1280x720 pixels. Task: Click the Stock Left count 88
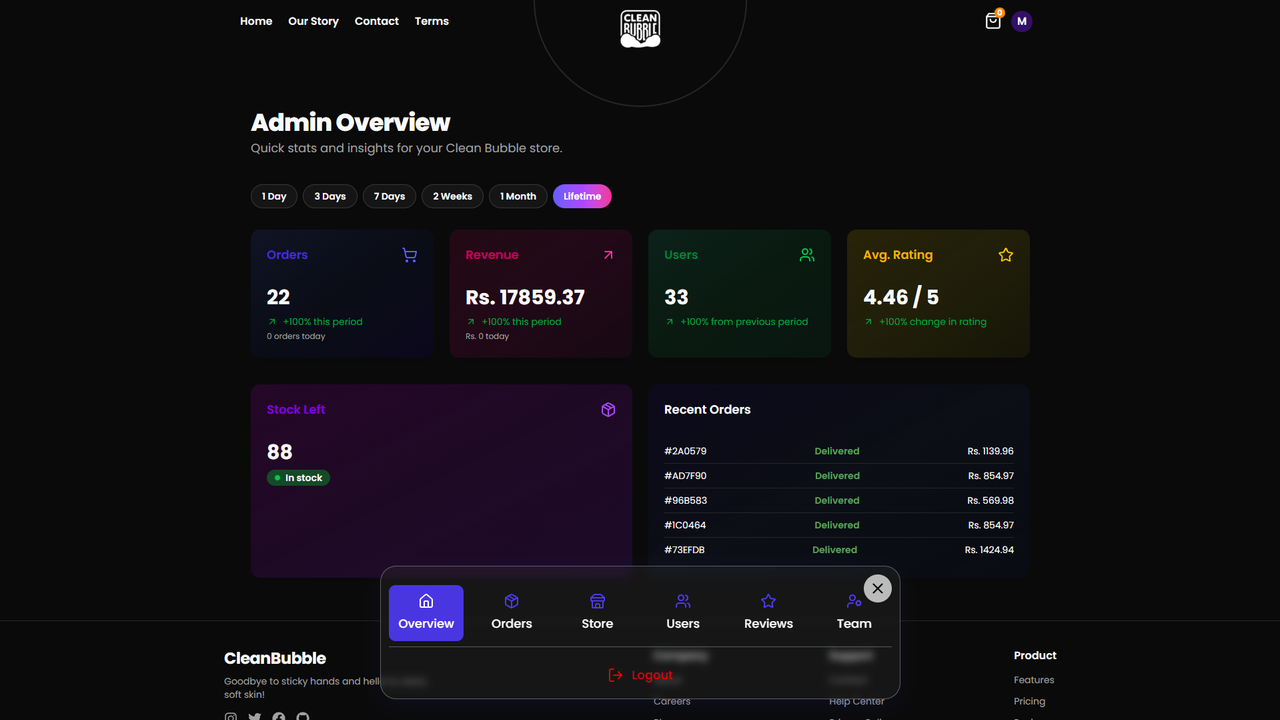pos(280,452)
